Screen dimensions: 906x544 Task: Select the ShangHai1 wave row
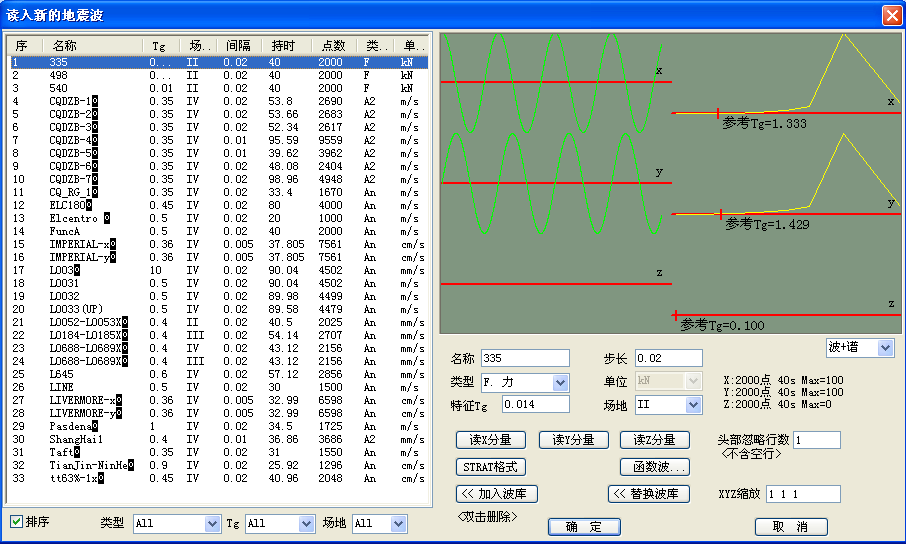click(x=219, y=439)
